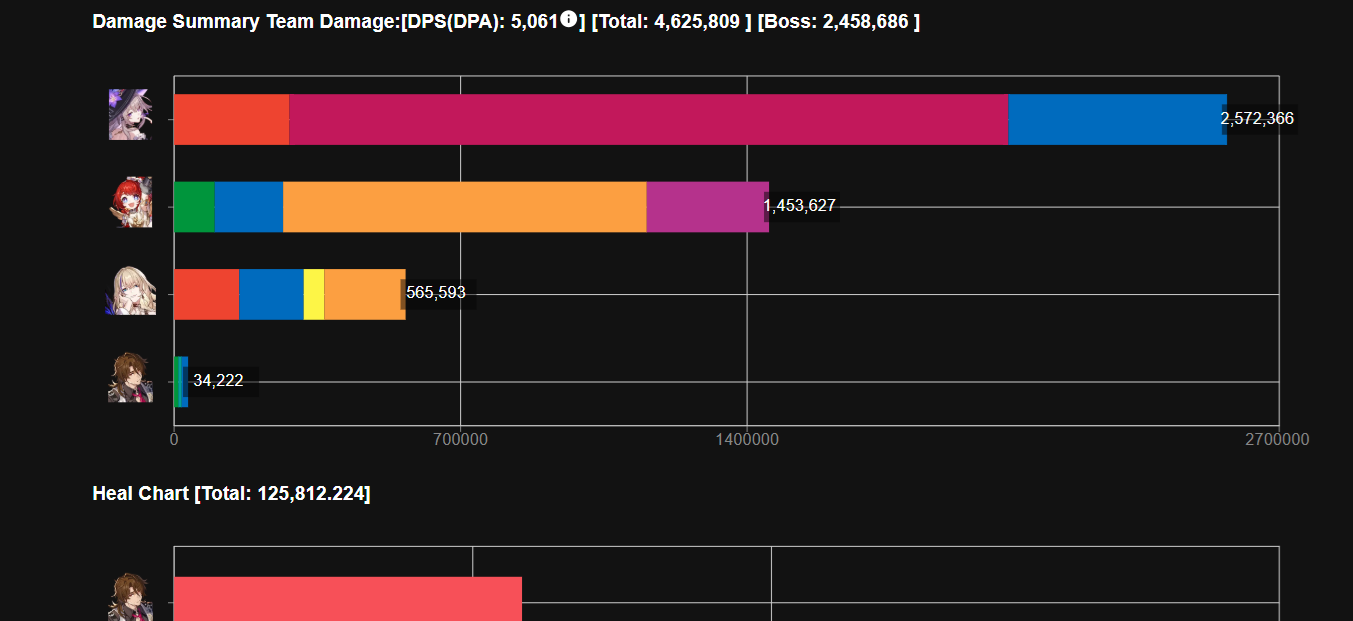Click the 1,453,627 damage label
The image size is (1353, 621).
799,206
